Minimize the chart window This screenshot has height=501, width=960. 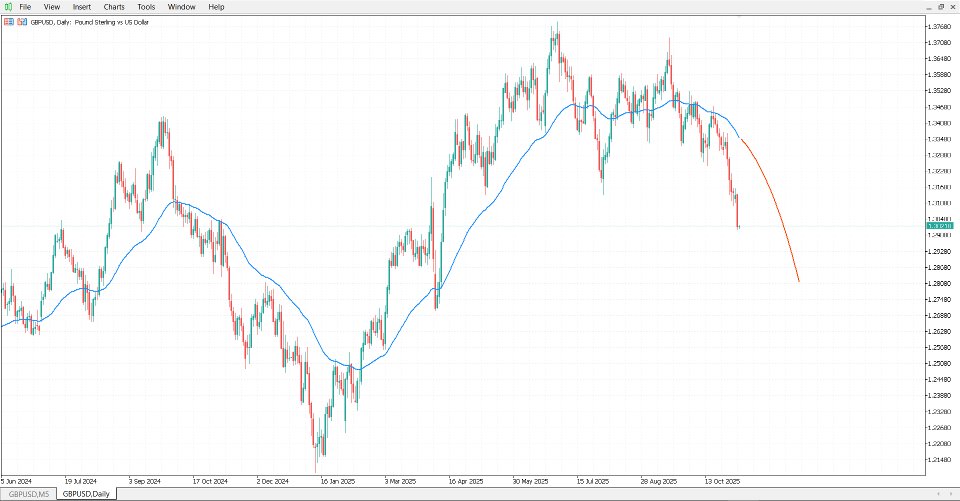(x=927, y=6)
